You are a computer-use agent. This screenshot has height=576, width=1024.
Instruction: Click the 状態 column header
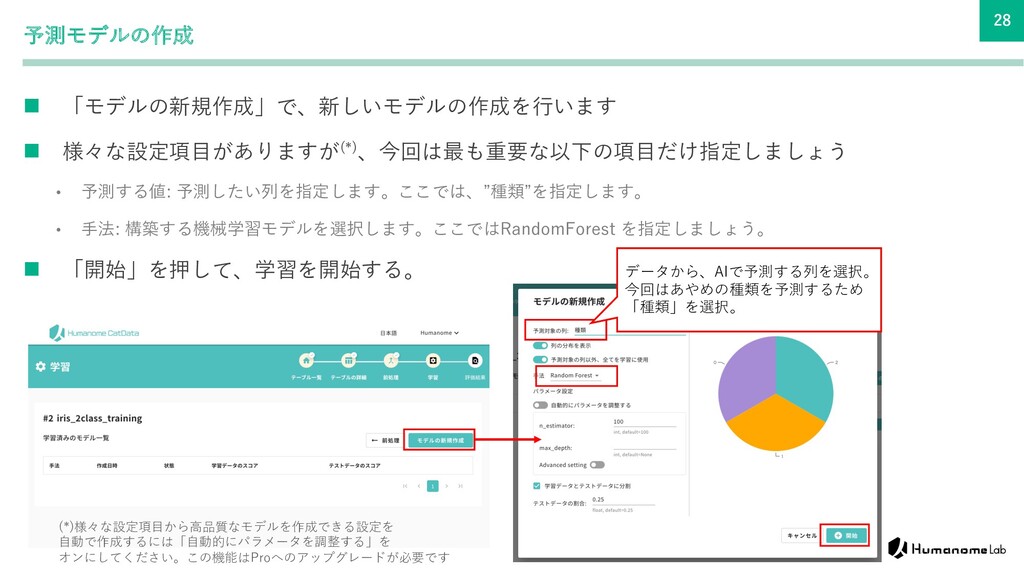click(x=169, y=466)
